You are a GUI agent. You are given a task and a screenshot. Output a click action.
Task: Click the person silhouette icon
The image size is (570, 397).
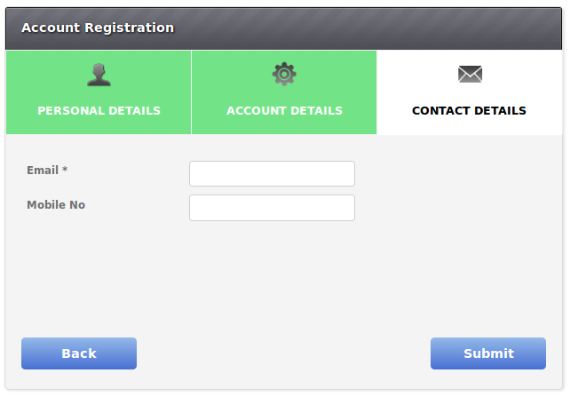(99, 75)
